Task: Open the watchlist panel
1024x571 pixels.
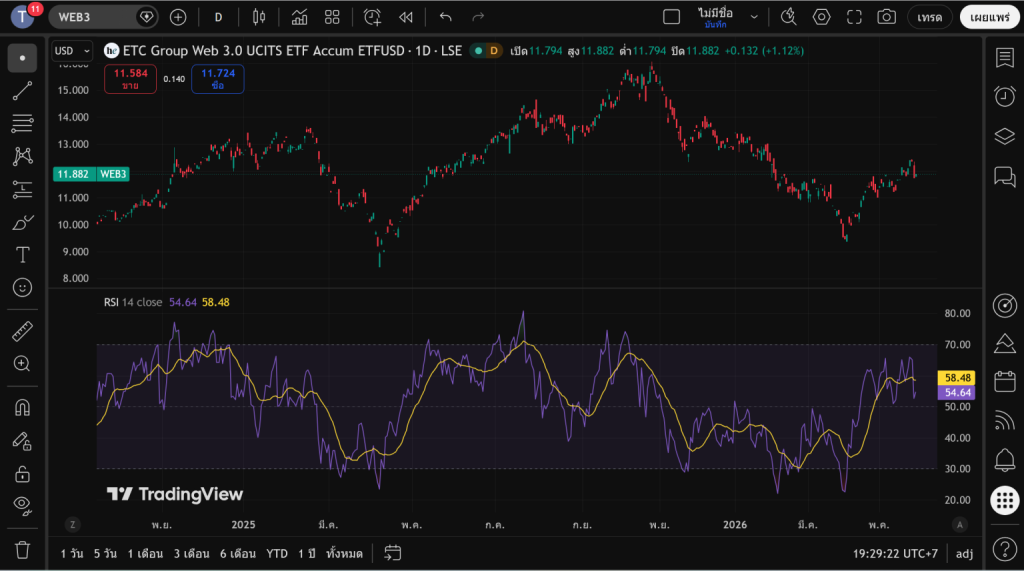Action: (x=1004, y=57)
